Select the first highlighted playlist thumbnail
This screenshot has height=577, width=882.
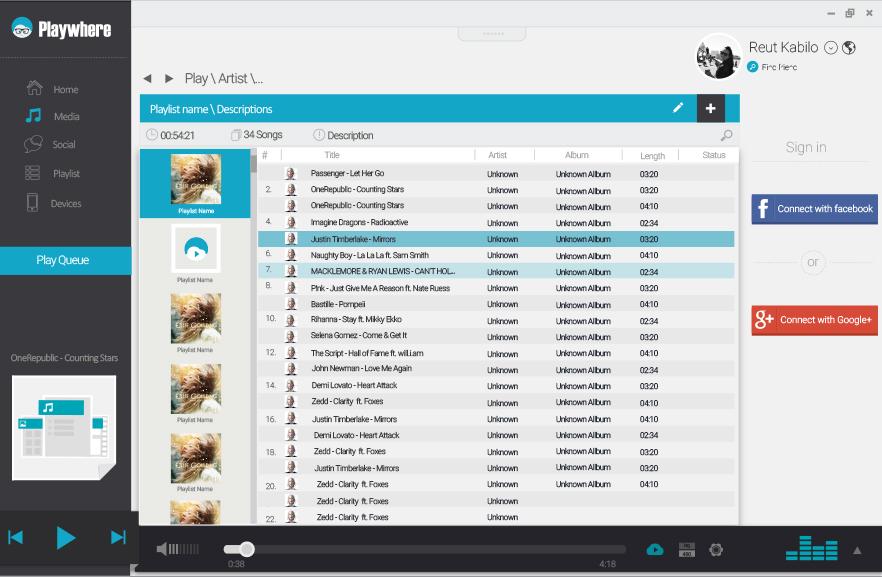point(196,179)
